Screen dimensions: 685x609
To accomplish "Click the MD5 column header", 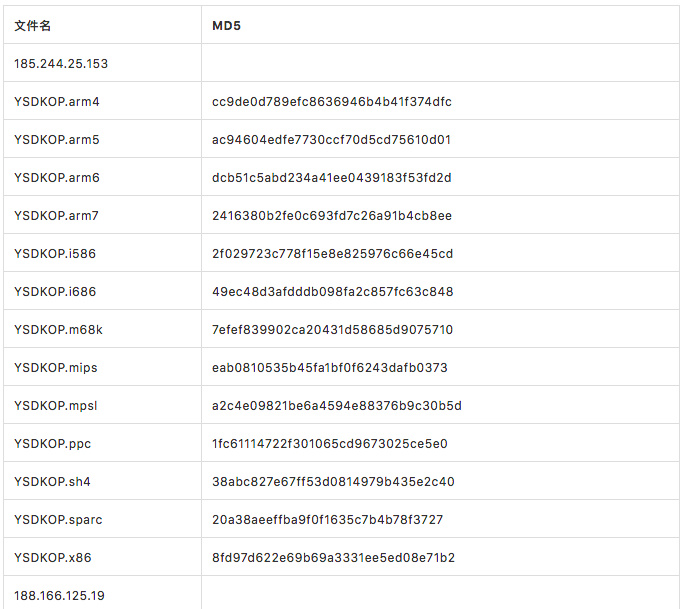I will tap(226, 26).
